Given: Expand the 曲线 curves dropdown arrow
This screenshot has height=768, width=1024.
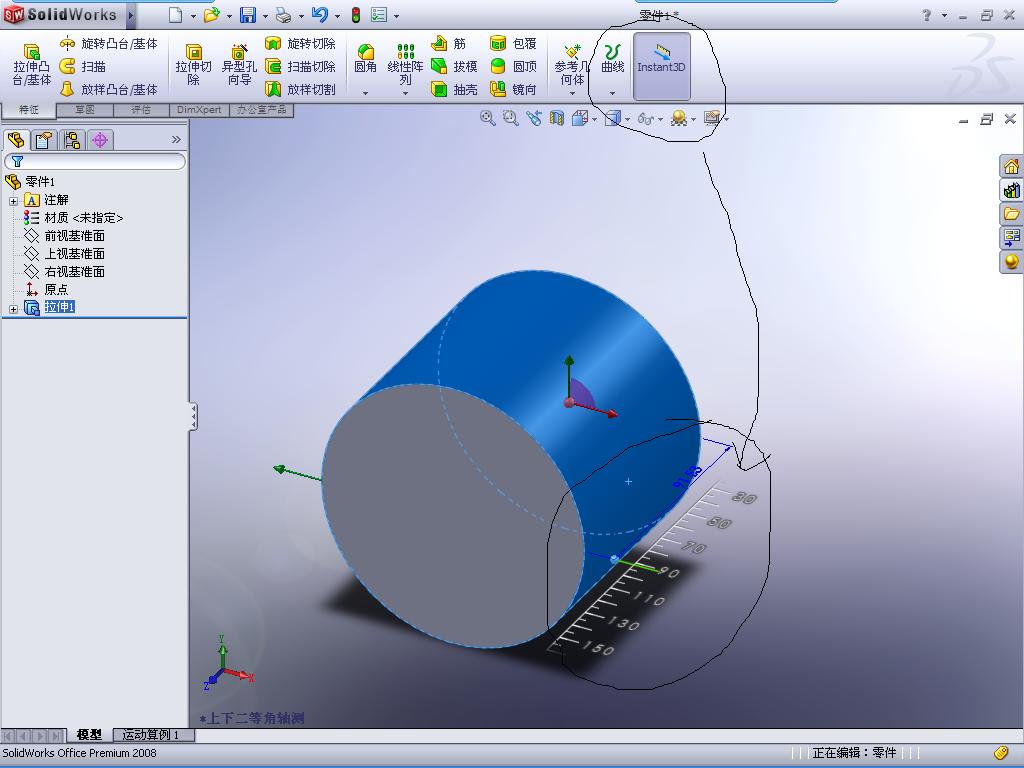Looking at the screenshot, I should [x=613, y=93].
